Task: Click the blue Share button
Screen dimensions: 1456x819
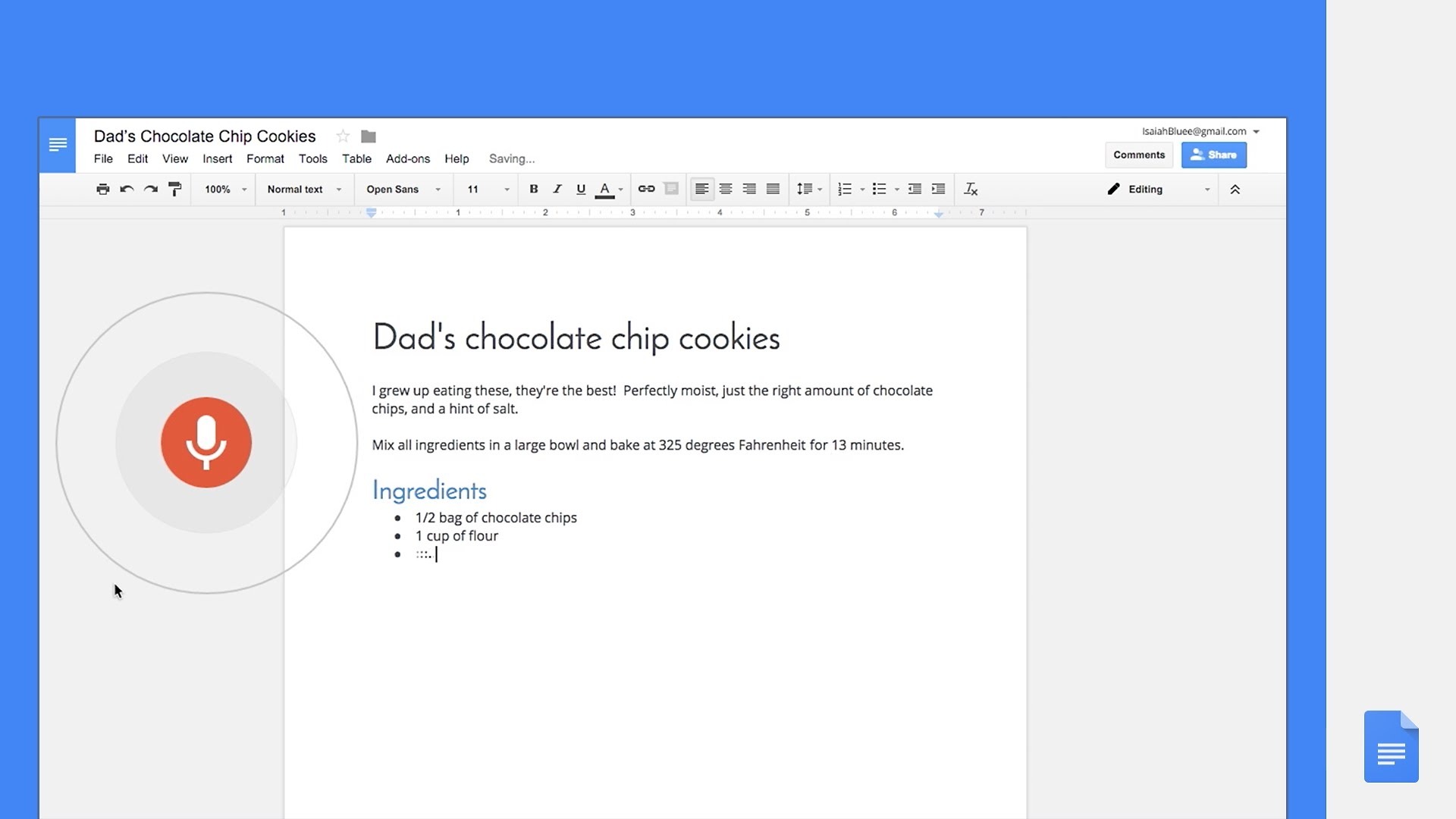Action: point(1213,155)
